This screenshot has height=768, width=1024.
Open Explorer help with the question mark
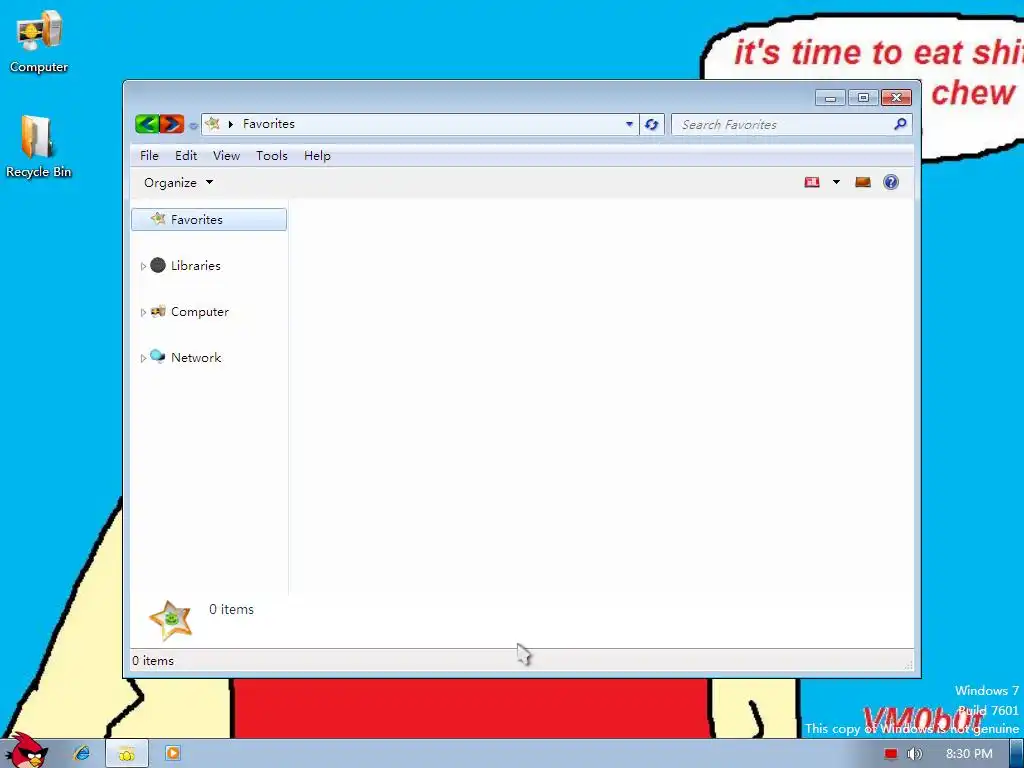pos(891,182)
